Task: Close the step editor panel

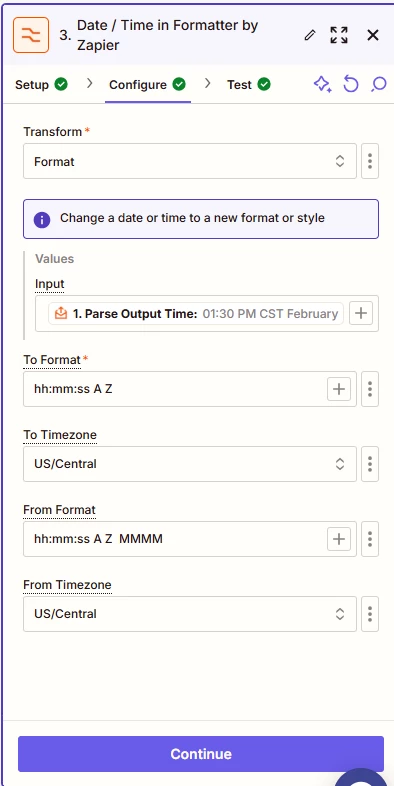Action: (x=373, y=35)
